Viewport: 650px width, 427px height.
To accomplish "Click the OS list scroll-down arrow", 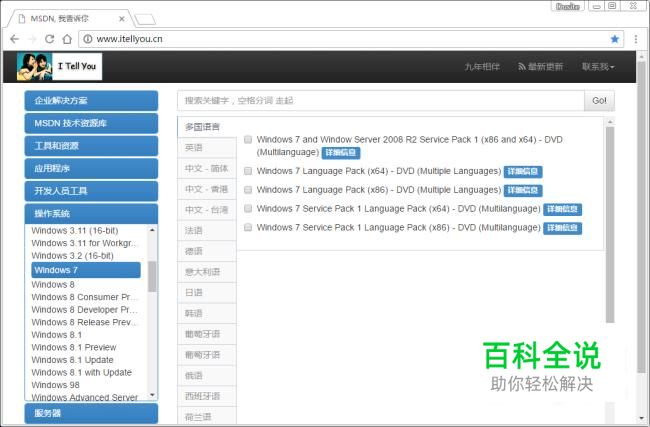I will point(152,395).
